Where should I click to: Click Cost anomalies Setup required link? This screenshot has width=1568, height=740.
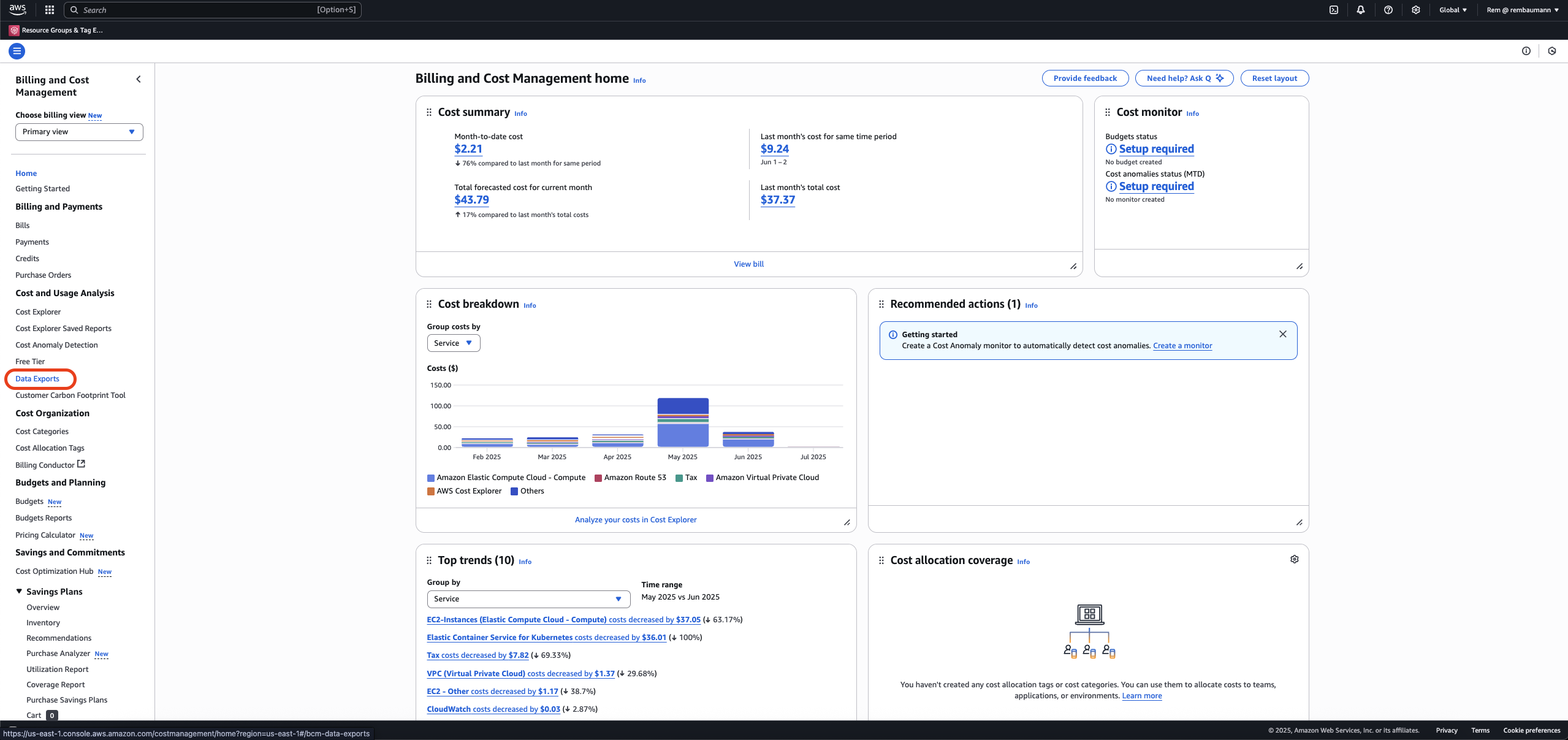pyautogui.click(x=1156, y=186)
